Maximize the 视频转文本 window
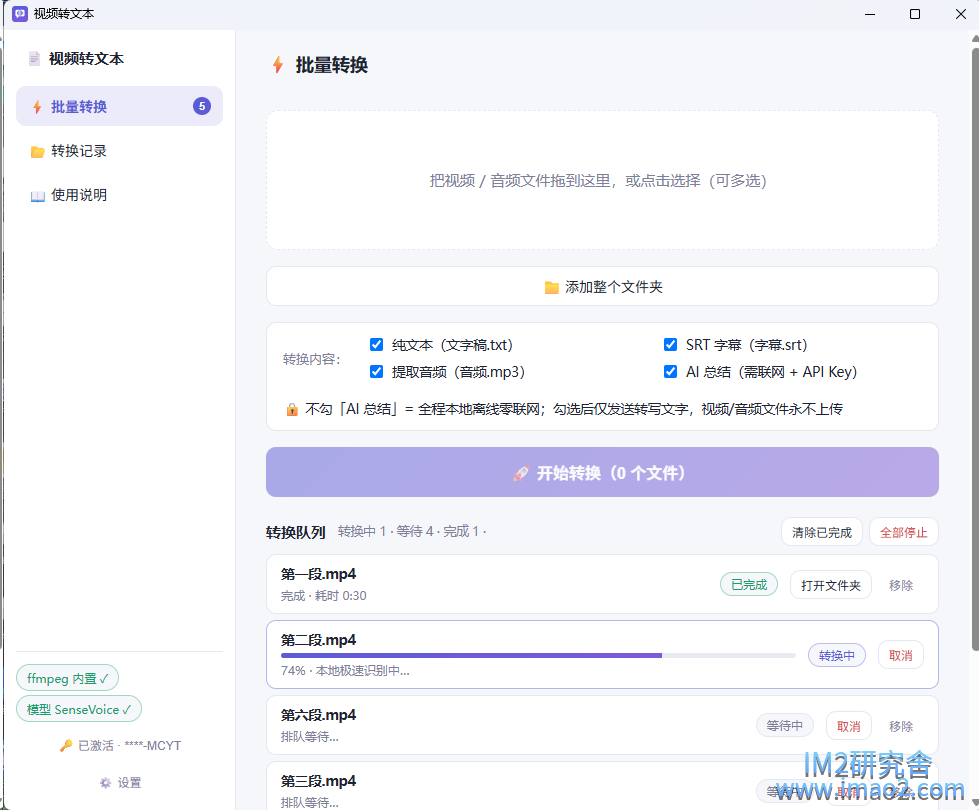The width and height of the screenshot is (979, 810). point(915,14)
